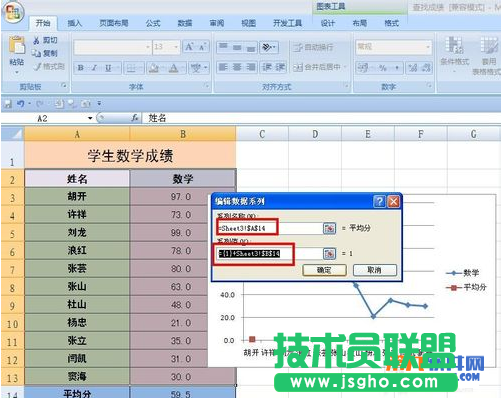Click the dialog's help question mark icon
The width and height of the screenshot is (501, 398).
click(x=380, y=201)
